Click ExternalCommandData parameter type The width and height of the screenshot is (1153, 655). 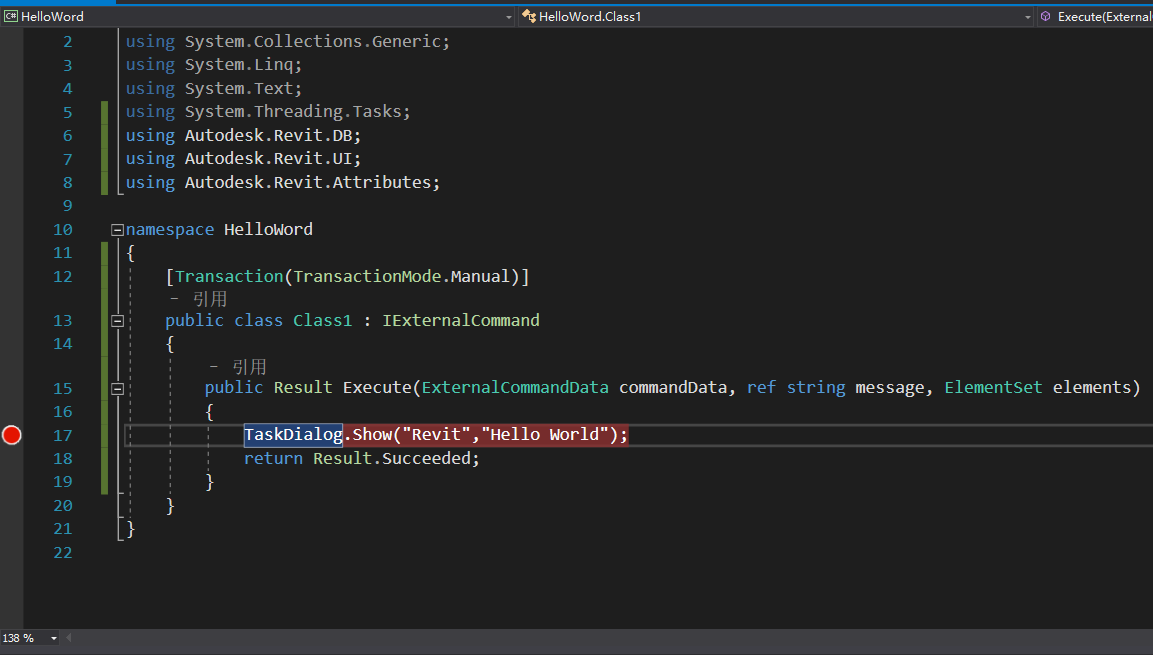pyautogui.click(x=515, y=387)
